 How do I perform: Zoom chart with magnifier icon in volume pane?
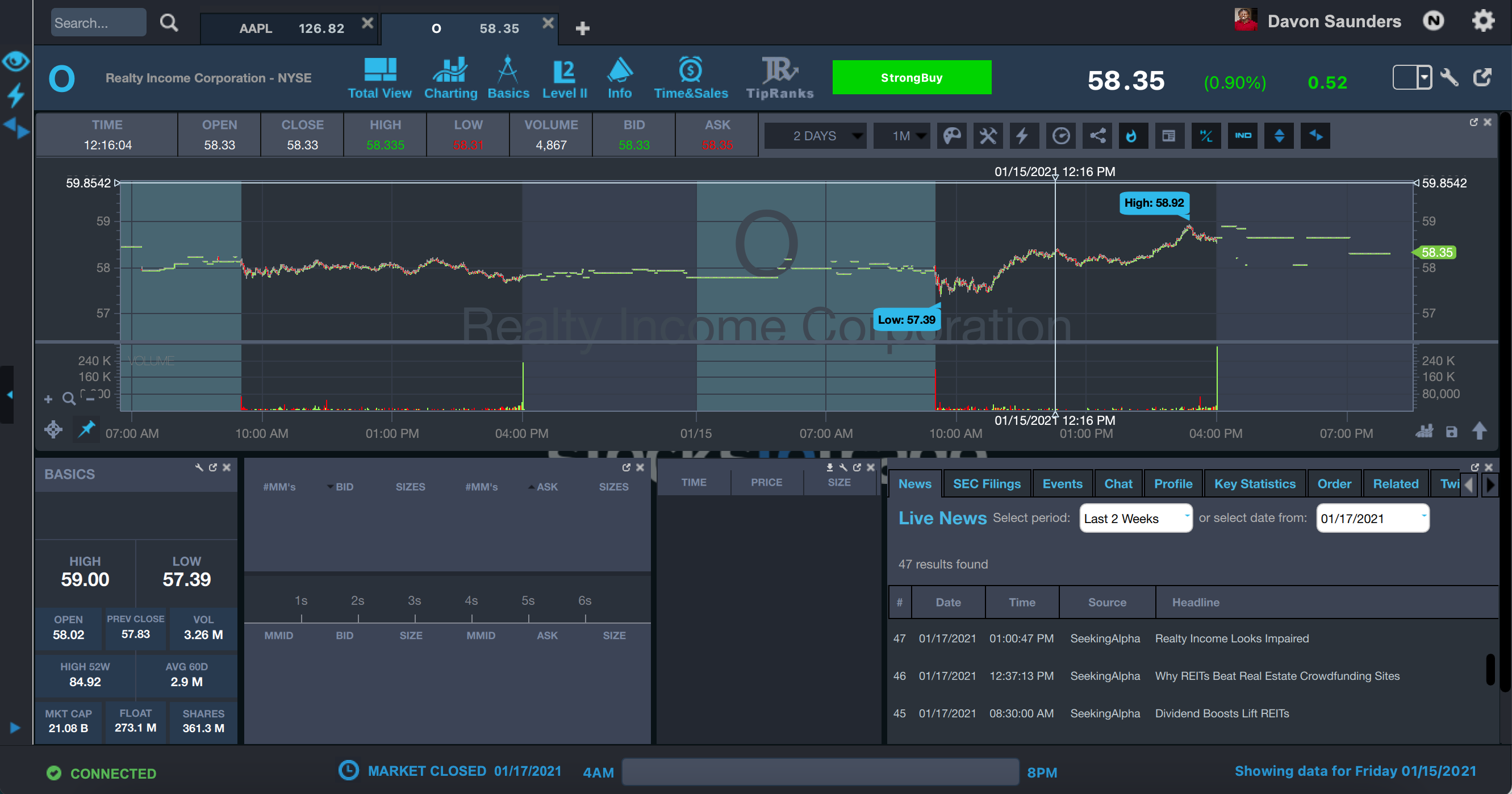(69, 399)
